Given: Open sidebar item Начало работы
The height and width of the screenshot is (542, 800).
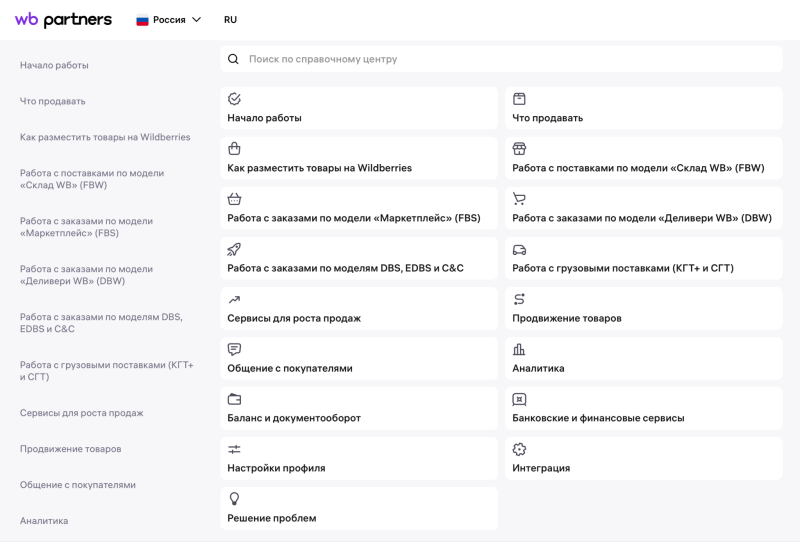Looking at the screenshot, I should [x=54, y=65].
